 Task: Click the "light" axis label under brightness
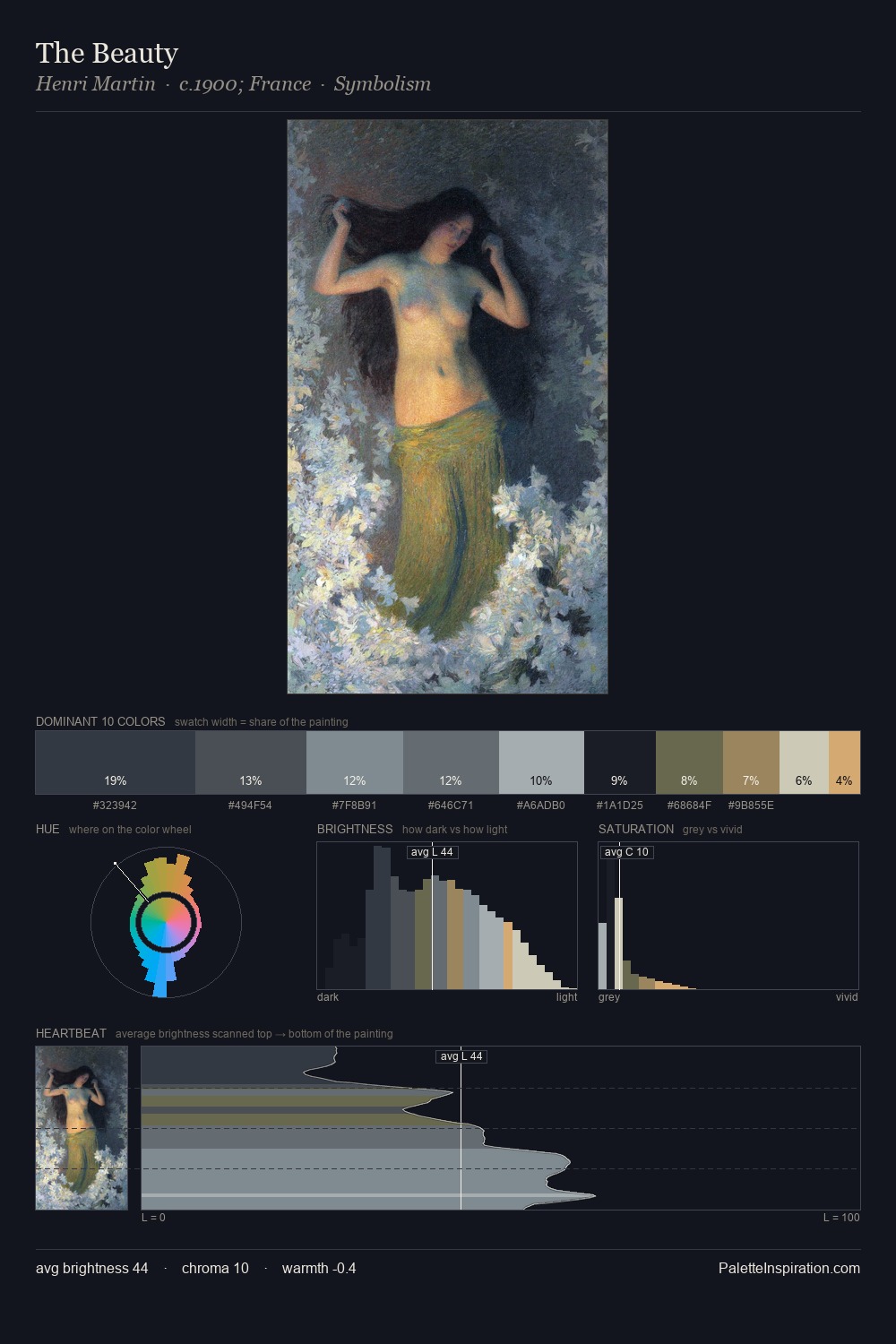coord(566,997)
